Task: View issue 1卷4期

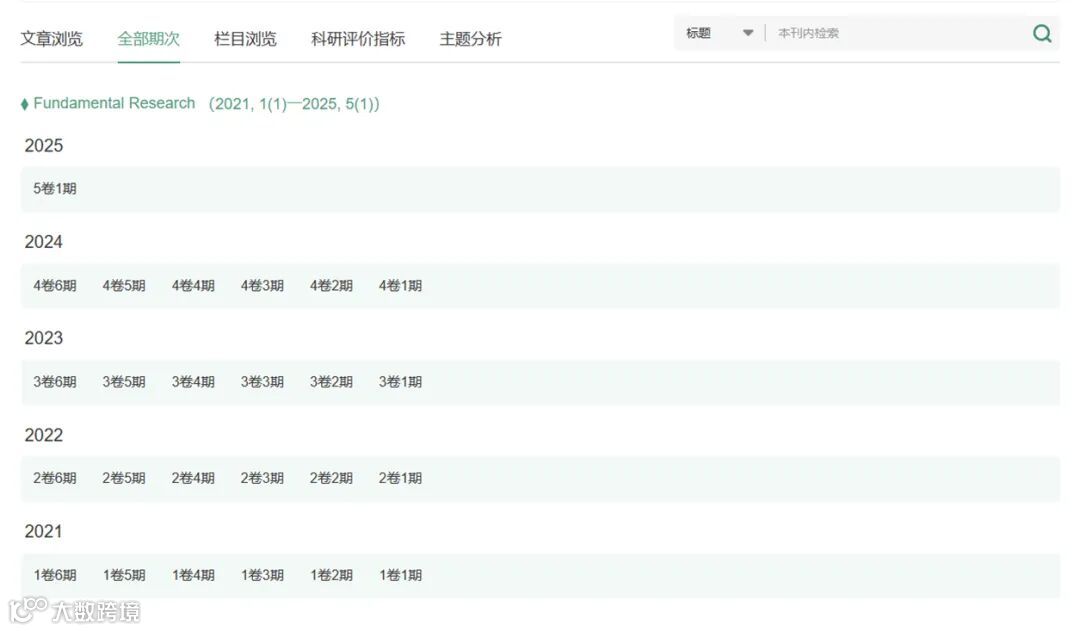Action: pyautogui.click(x=193, y=575)
